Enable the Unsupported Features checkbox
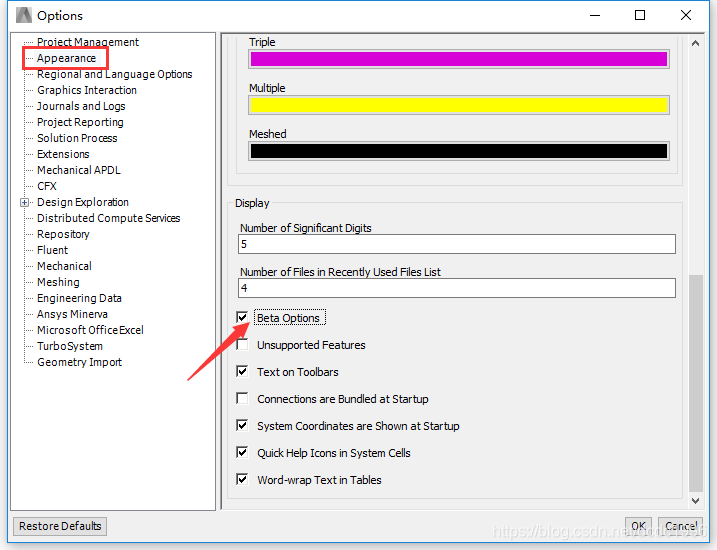Viewport: 717px width, 550px height. [242, 345]
